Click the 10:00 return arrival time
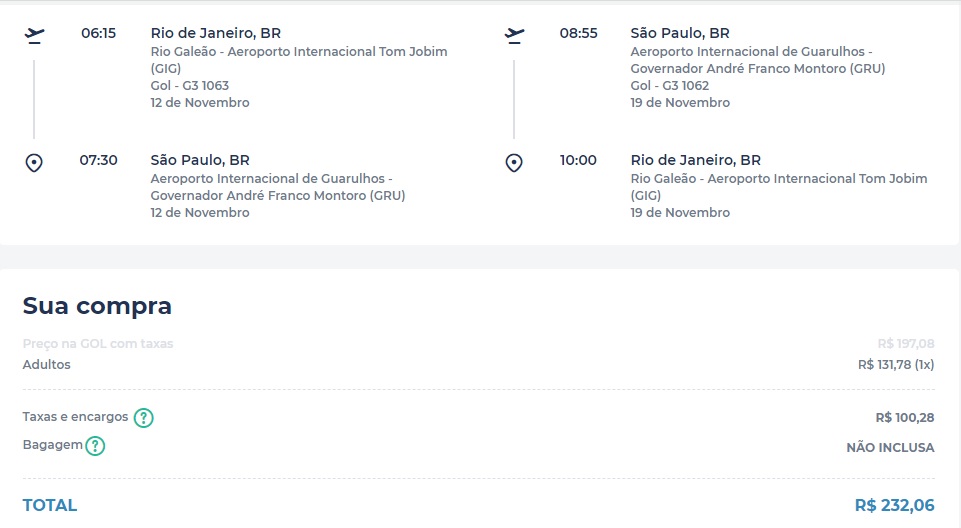This screenshot has width=961, height=528. coord(578,160)
